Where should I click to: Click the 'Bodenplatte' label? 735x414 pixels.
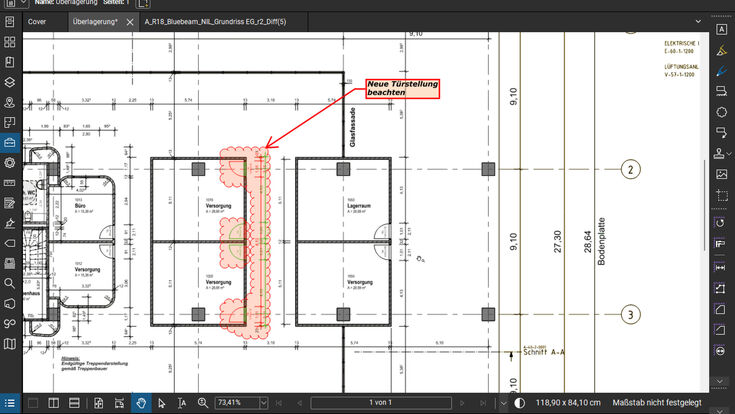[x=601, y=241]
